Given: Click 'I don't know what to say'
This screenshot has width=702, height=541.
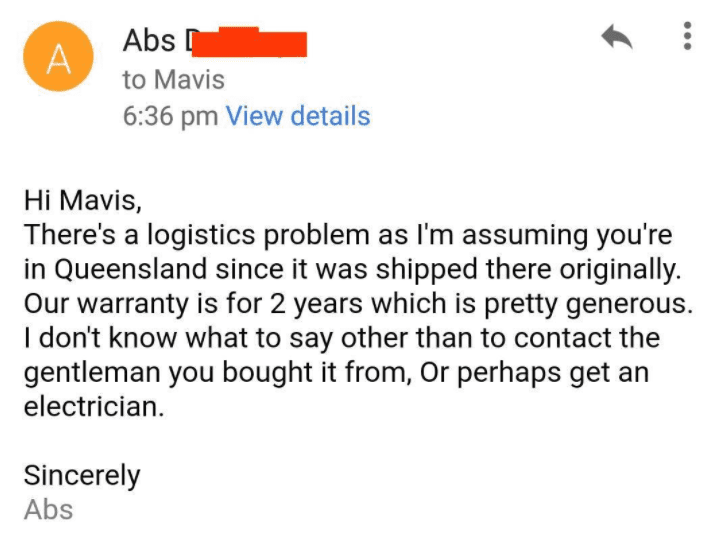Looking at the screenshot, I should point(178,339).
